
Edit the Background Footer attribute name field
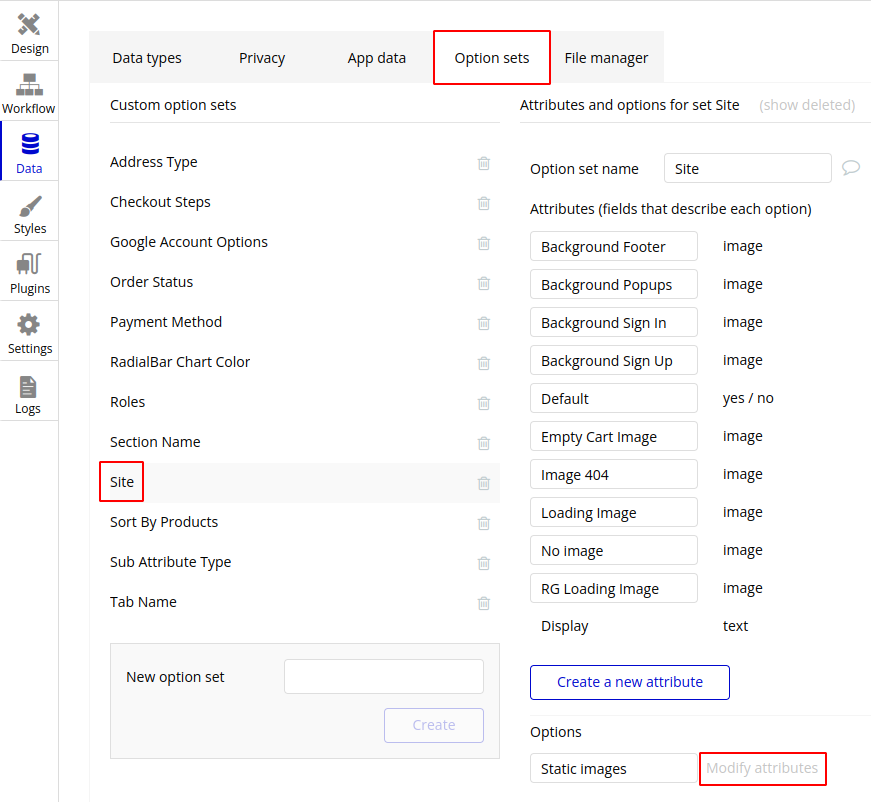tap(613, 247)
